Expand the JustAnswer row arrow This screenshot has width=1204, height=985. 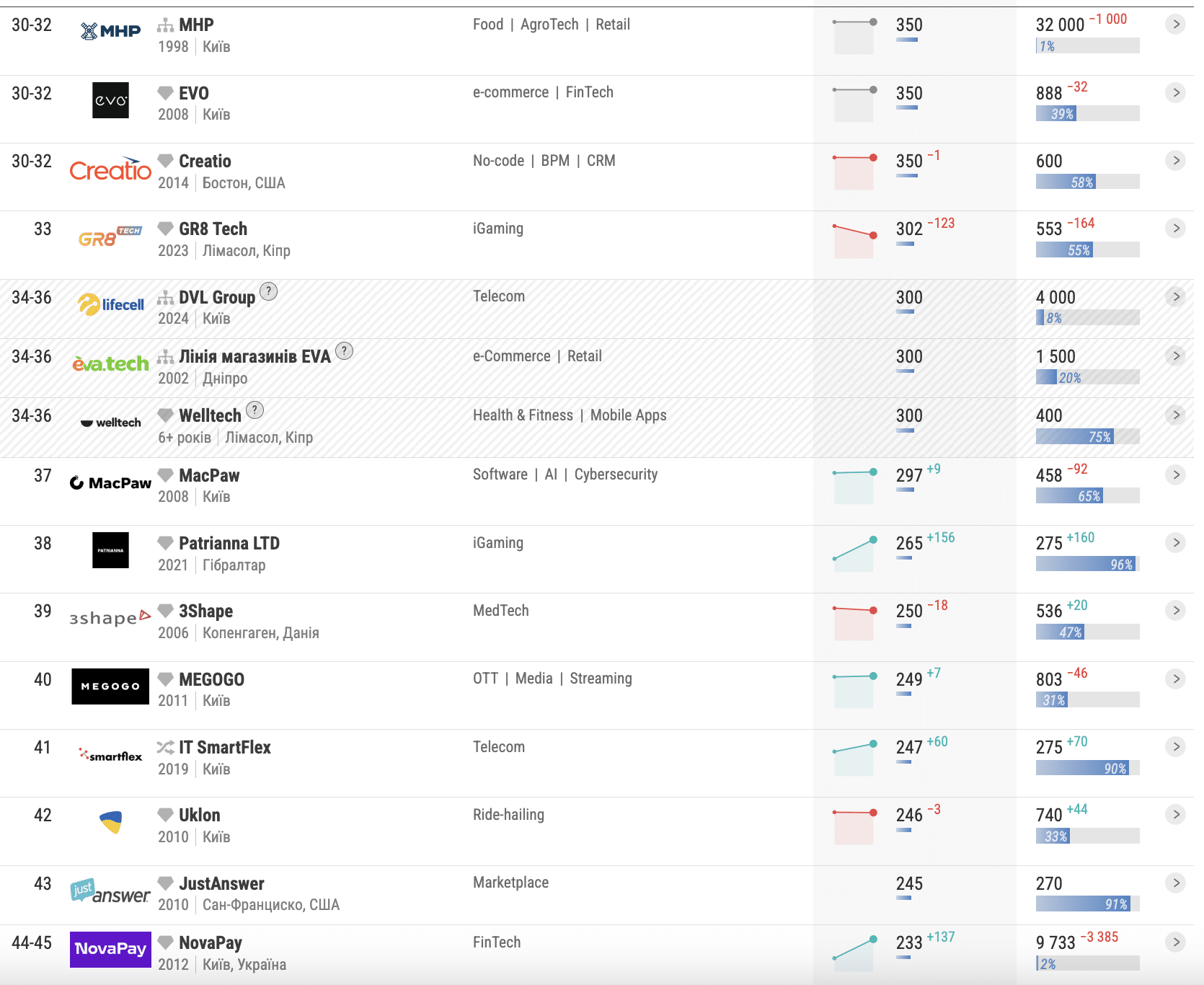(x=1175, y=883)
